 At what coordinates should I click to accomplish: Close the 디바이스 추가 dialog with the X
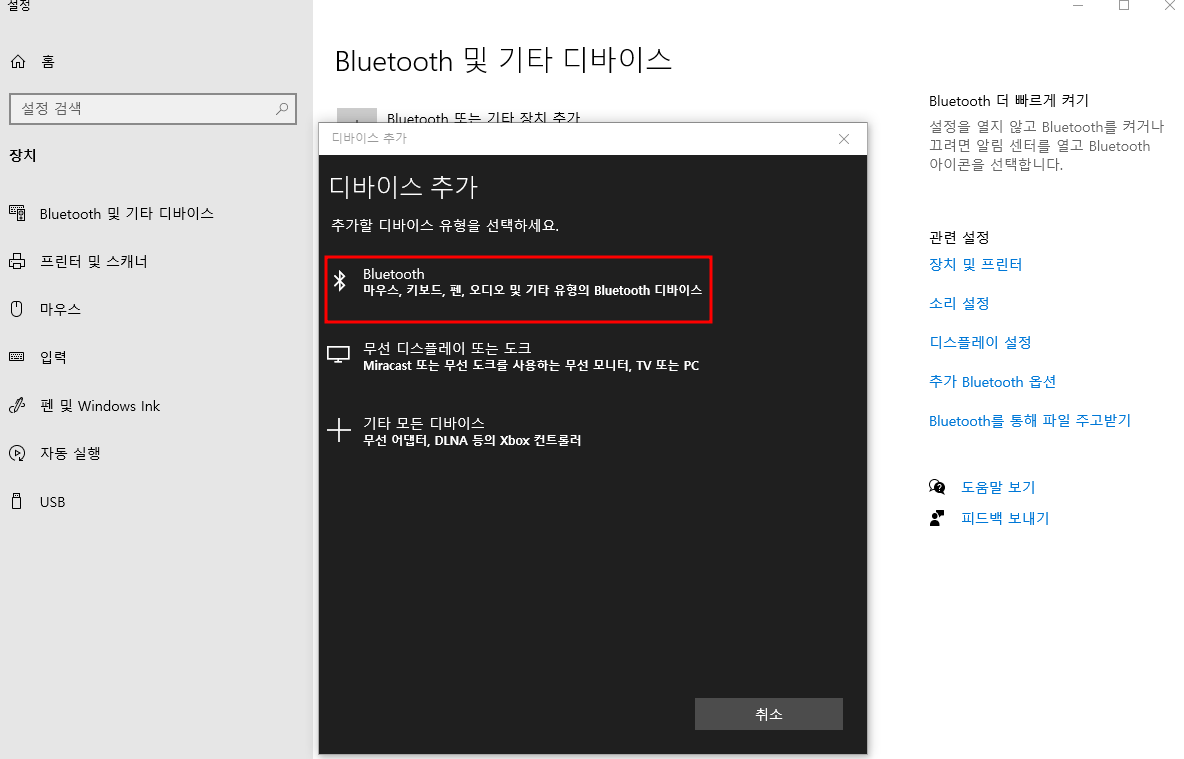click(844, 139)
